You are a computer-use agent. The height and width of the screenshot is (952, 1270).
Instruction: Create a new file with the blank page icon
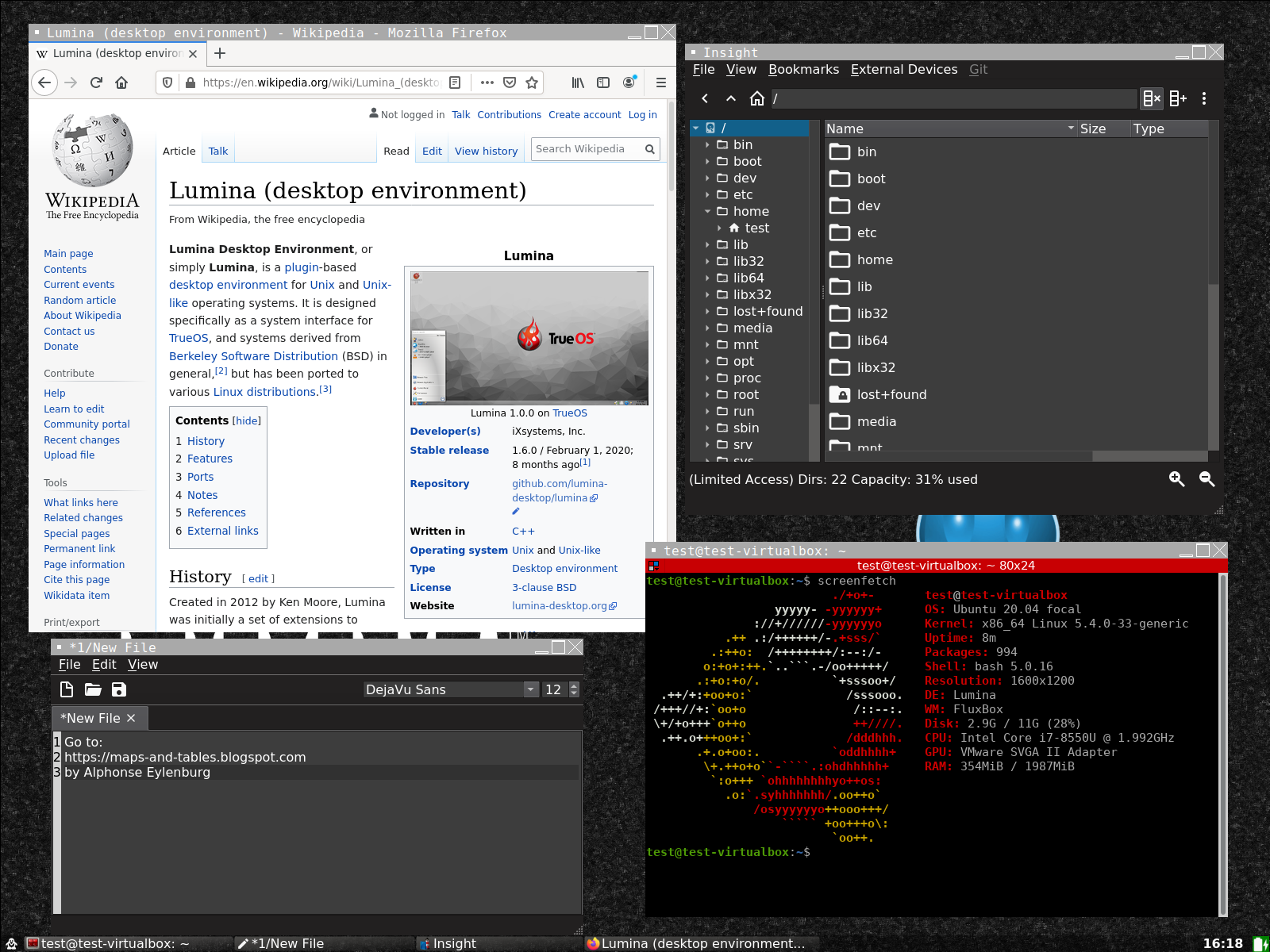pos(67,689)
